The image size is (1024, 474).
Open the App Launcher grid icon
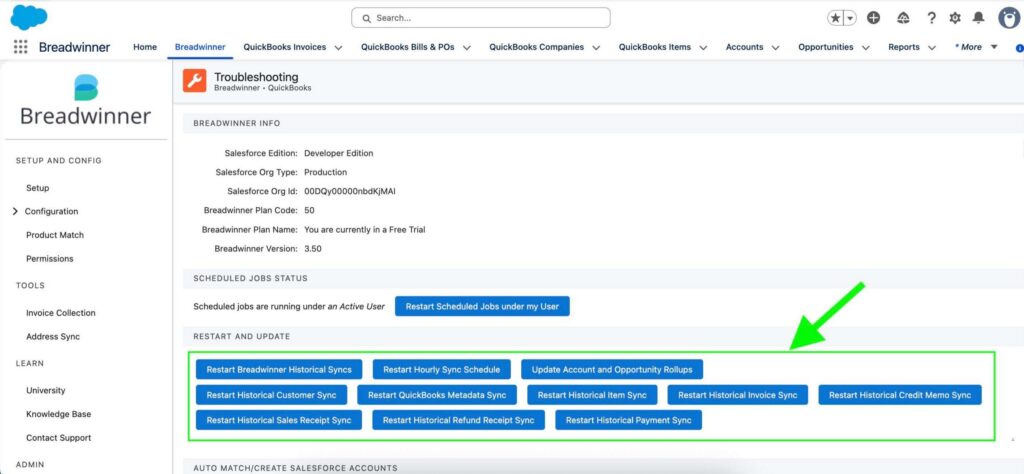20,47
